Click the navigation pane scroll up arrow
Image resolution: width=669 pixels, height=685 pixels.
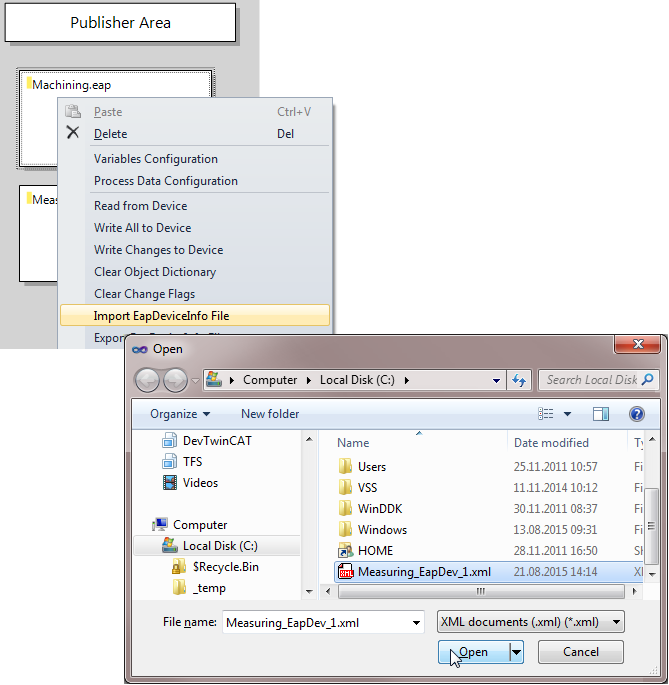pyautogui.click(x=309, y=439)
